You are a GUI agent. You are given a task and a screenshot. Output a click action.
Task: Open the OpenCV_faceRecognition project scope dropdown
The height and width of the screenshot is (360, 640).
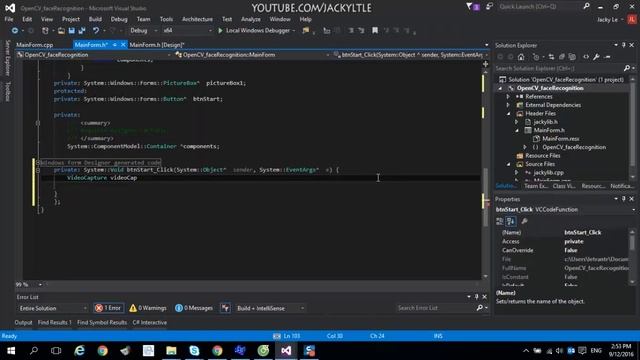94,55
